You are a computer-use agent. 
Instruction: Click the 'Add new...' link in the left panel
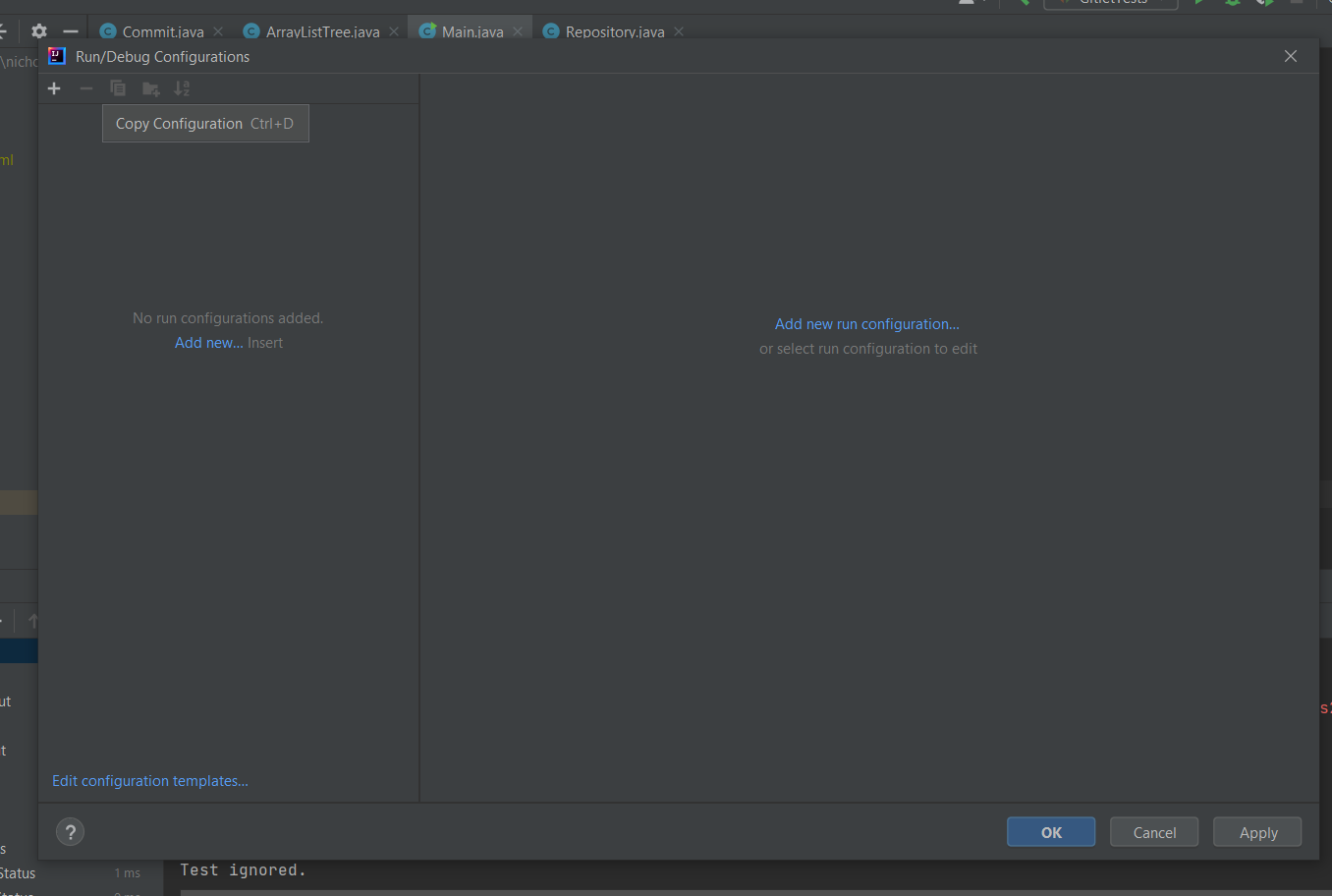coord(208,343)
